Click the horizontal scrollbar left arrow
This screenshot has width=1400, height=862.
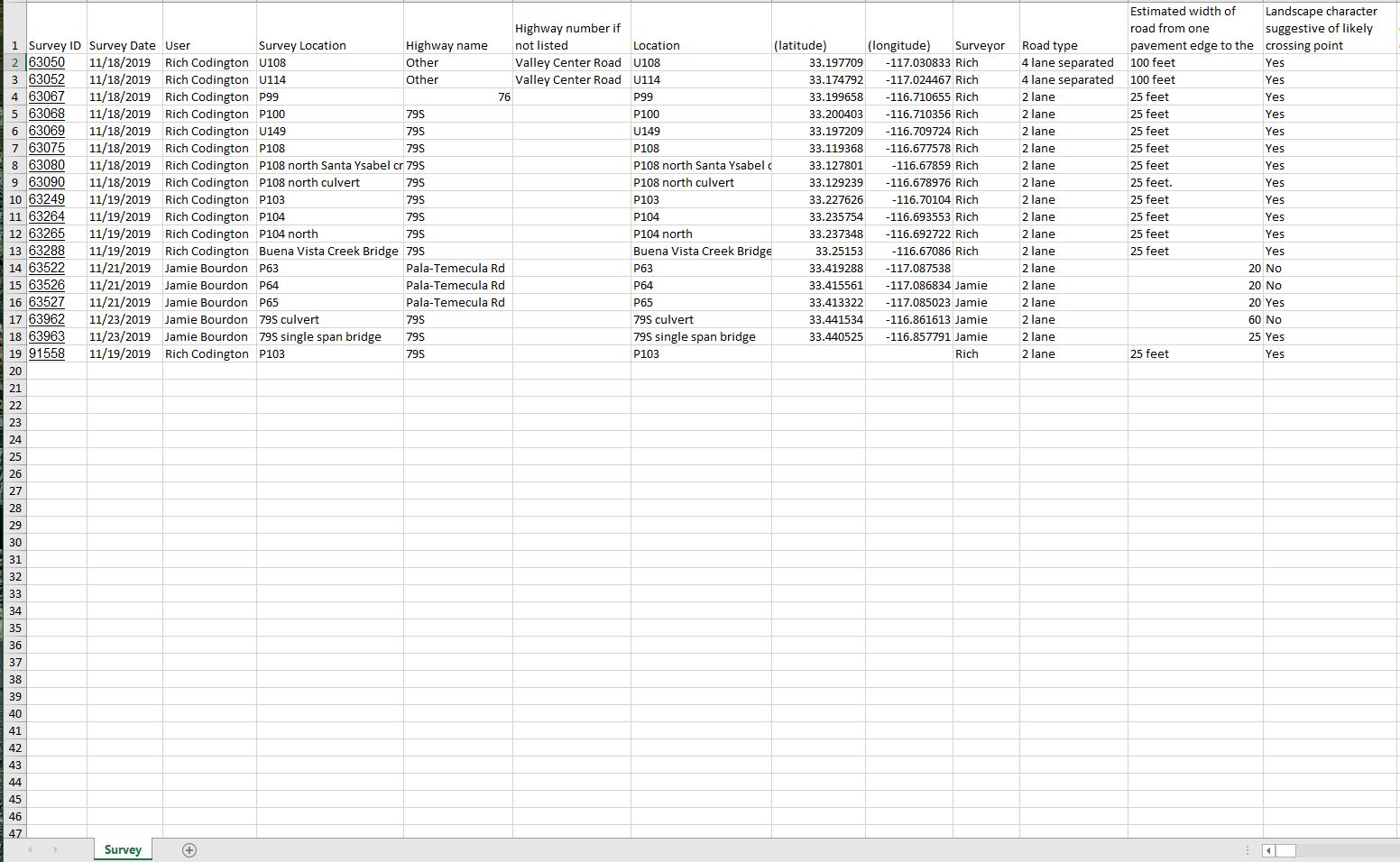click(x=1268, y=850)
